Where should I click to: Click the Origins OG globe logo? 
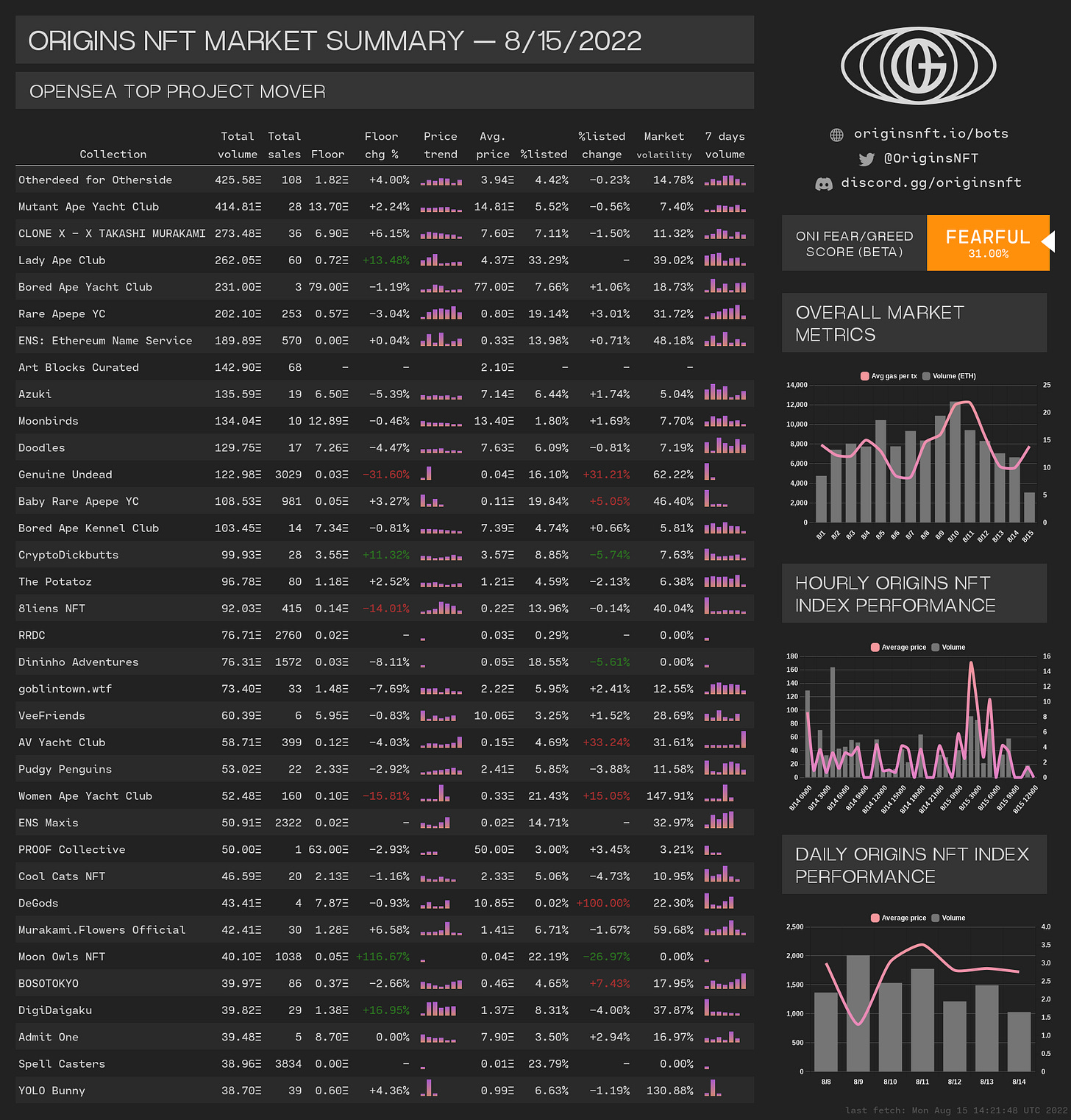click(x=918, y=65)
